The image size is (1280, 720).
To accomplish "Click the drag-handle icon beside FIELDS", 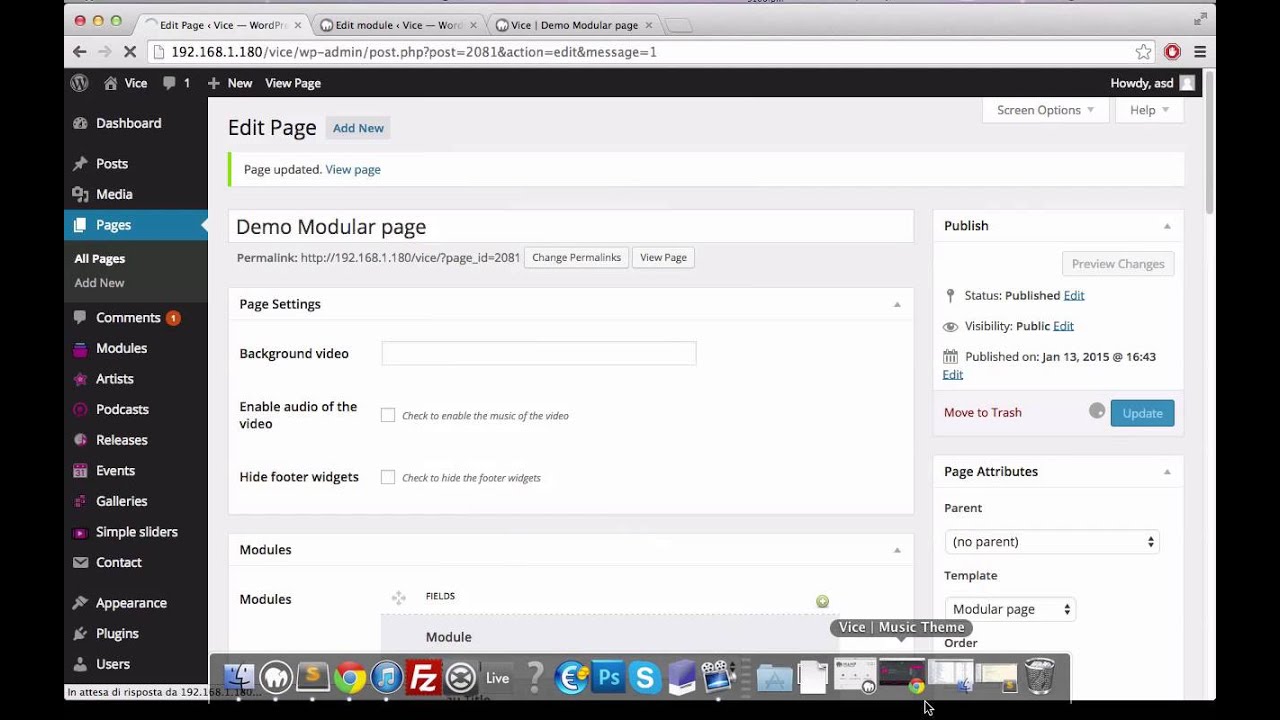I will (398, 598).
